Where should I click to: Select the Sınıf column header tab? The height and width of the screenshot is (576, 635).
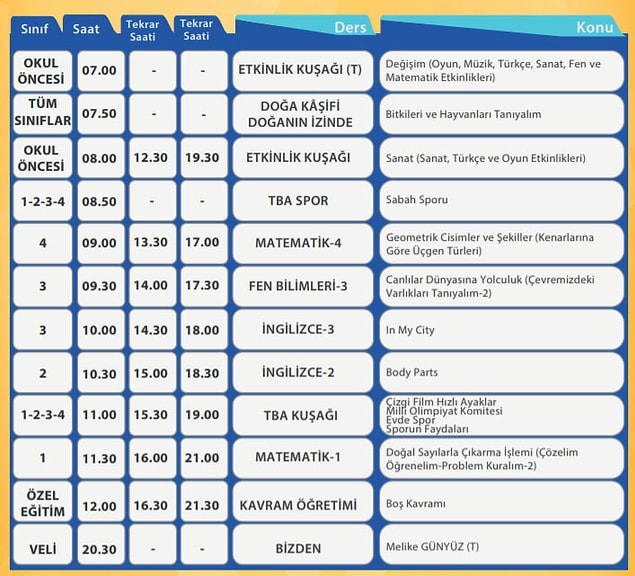pos(36,28)
